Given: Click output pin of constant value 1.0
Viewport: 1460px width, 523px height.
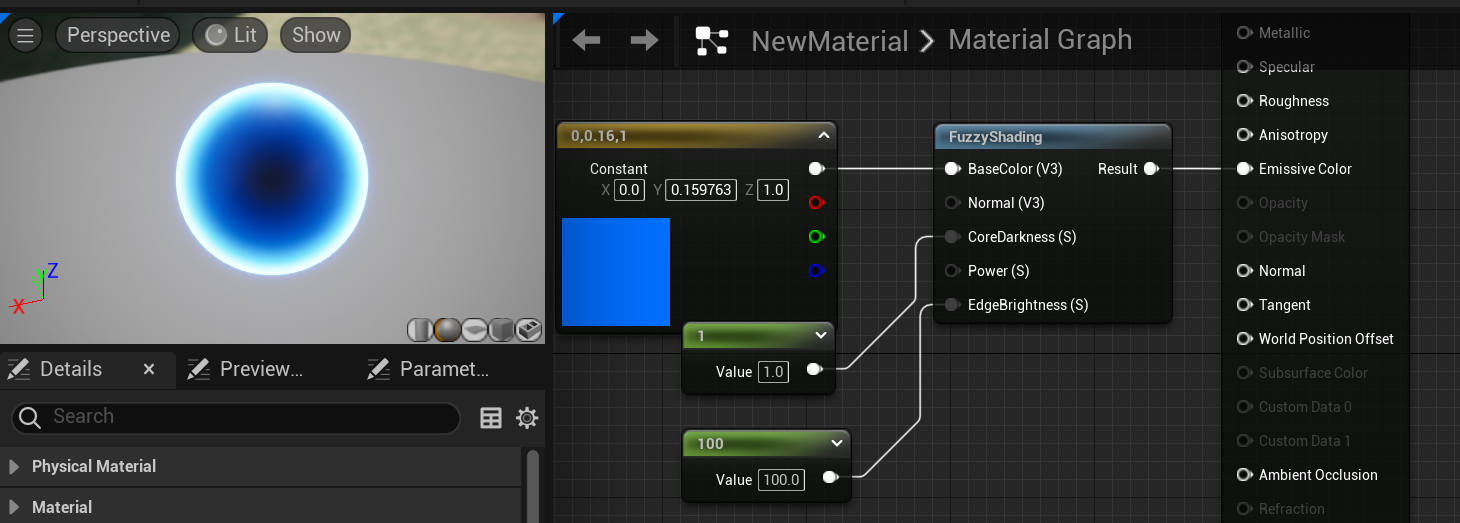Looking at the screenshot, I should (x=814, y=370).
